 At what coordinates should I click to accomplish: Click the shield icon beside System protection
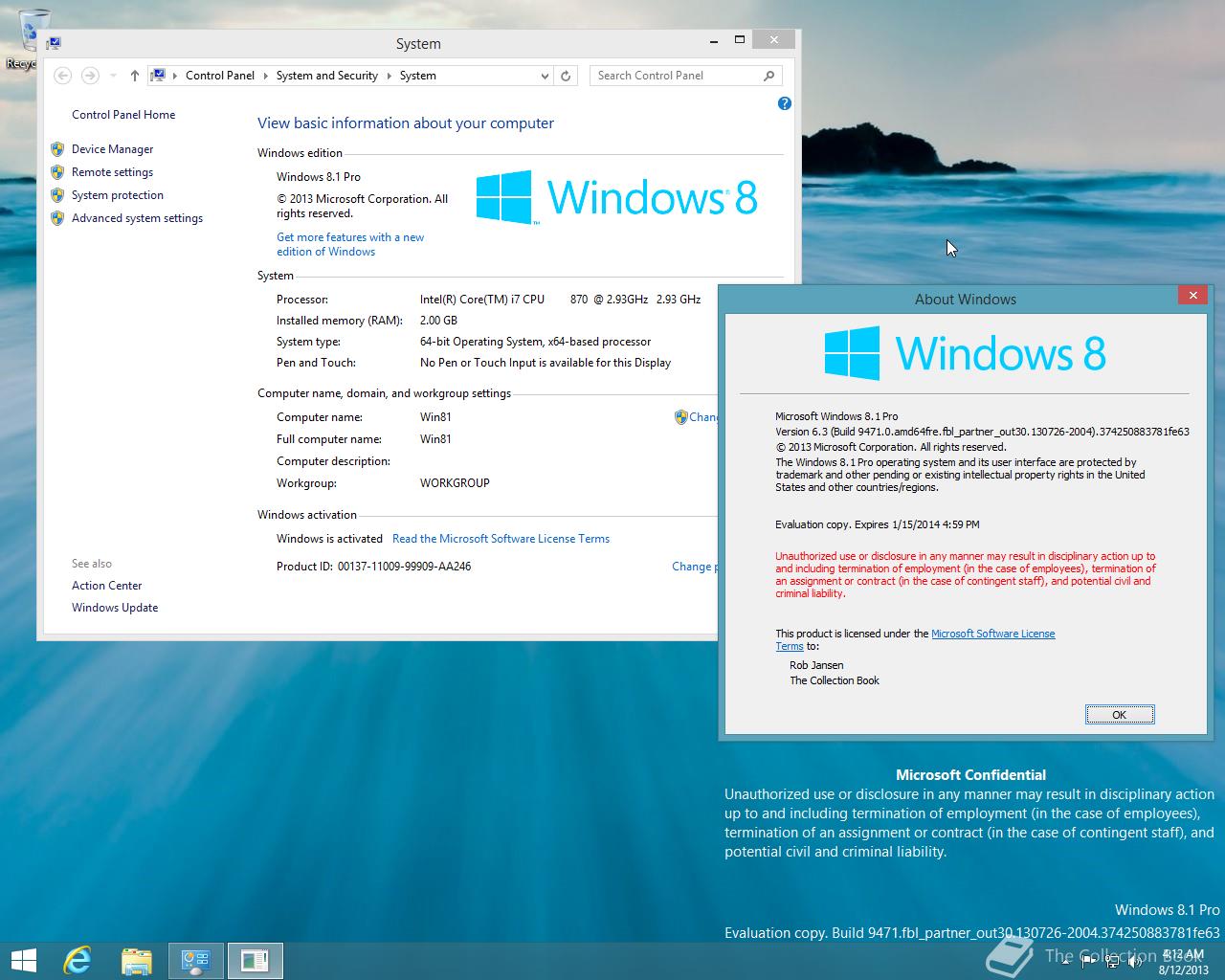click(57, 195)
